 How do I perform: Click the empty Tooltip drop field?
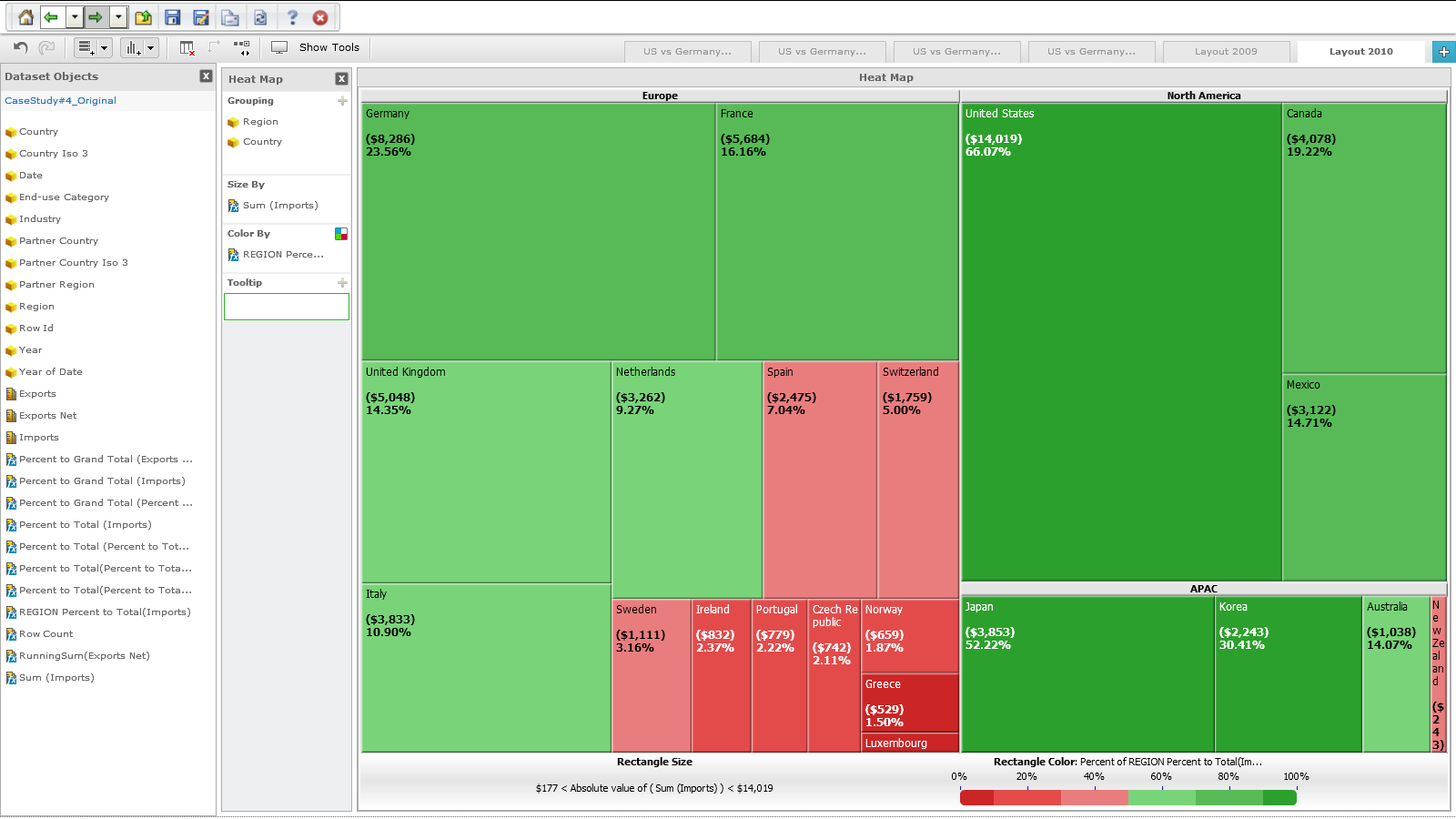287,307
